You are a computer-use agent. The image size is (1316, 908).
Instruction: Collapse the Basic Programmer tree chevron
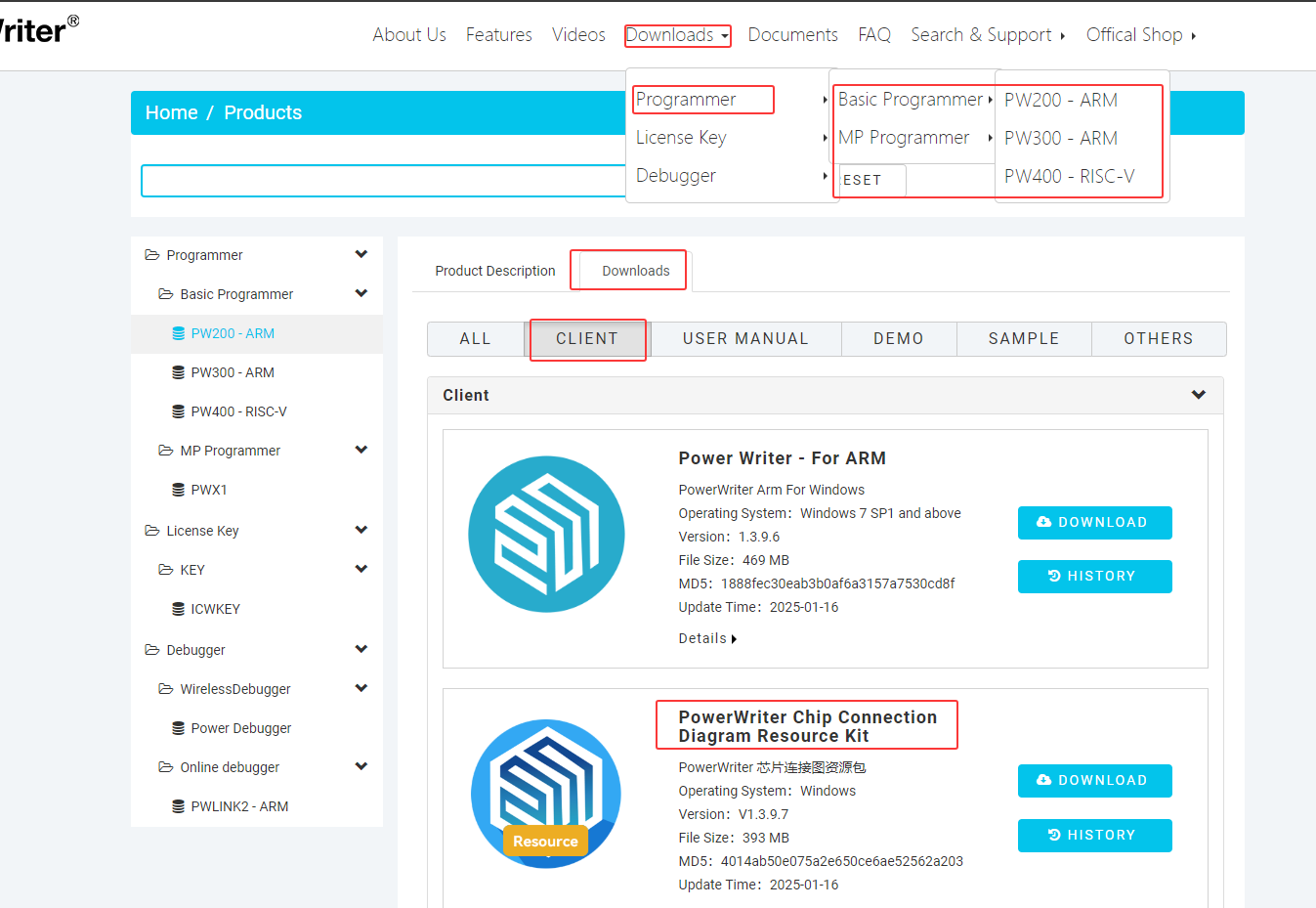point(361,293)
